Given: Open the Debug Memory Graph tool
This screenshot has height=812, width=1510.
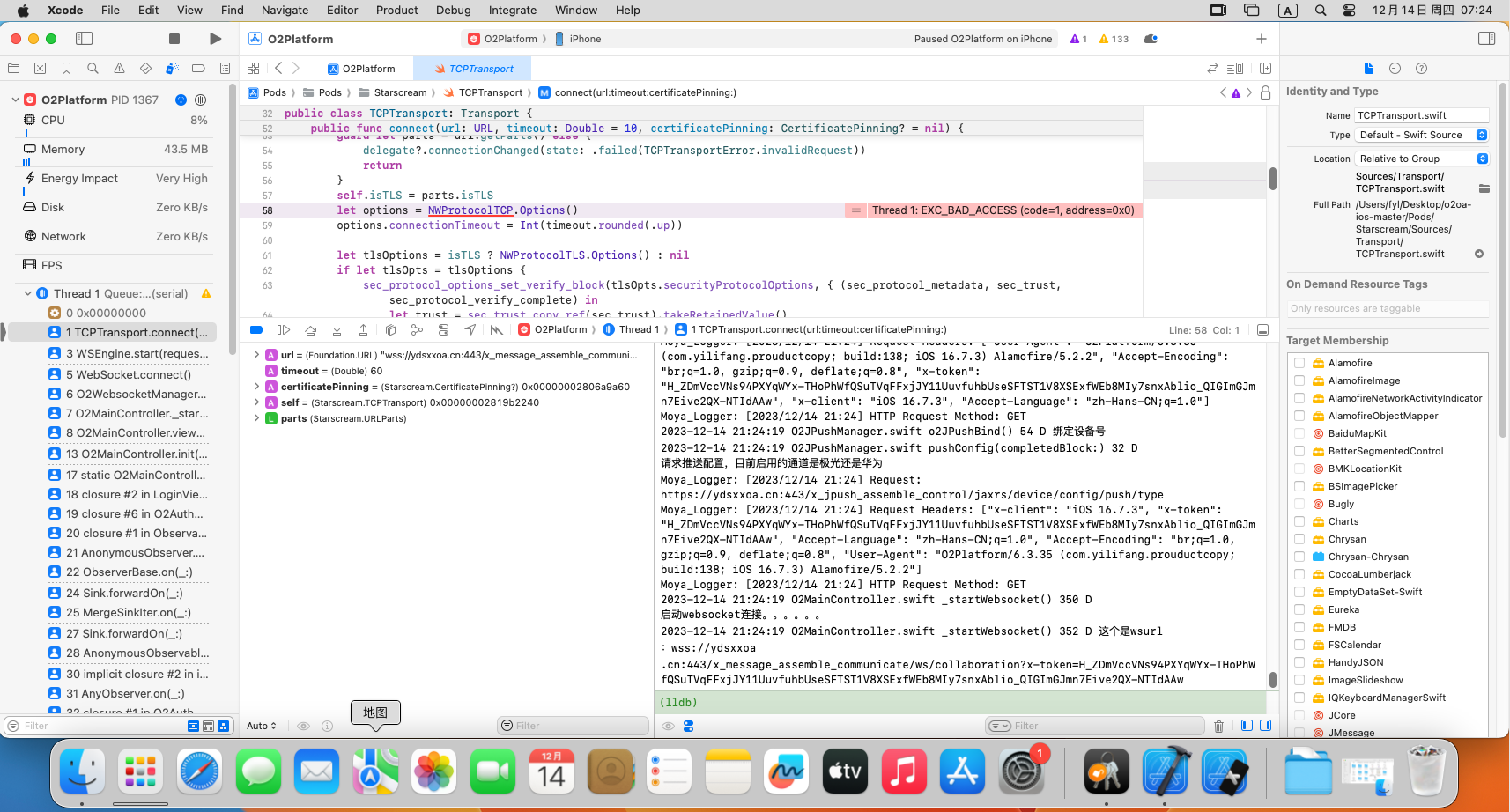Looking at the screenshot, I should (x=417, y=330).
